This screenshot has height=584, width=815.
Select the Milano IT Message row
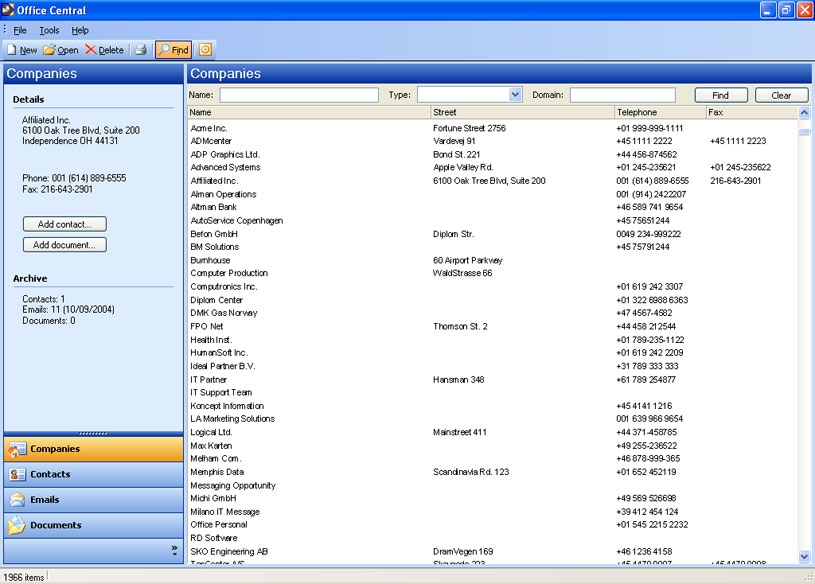pyautogui.click(x=492, y=512)
